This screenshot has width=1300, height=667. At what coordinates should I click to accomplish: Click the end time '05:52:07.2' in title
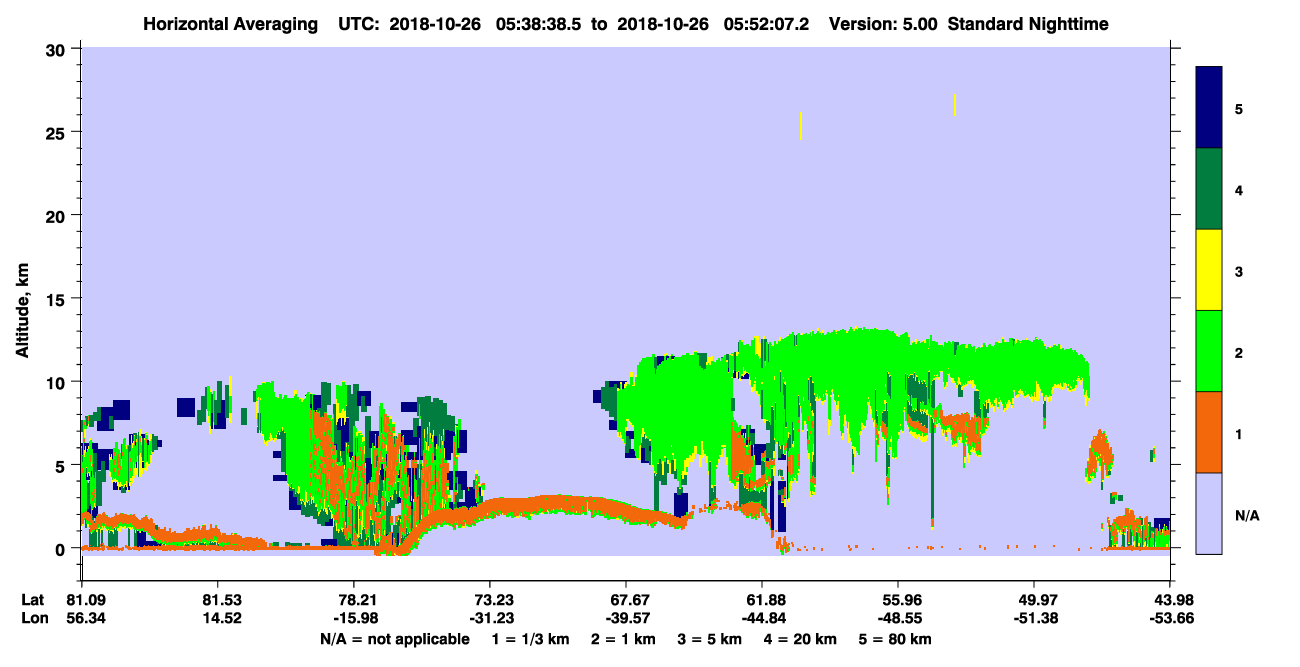click(x=768, y=24)
